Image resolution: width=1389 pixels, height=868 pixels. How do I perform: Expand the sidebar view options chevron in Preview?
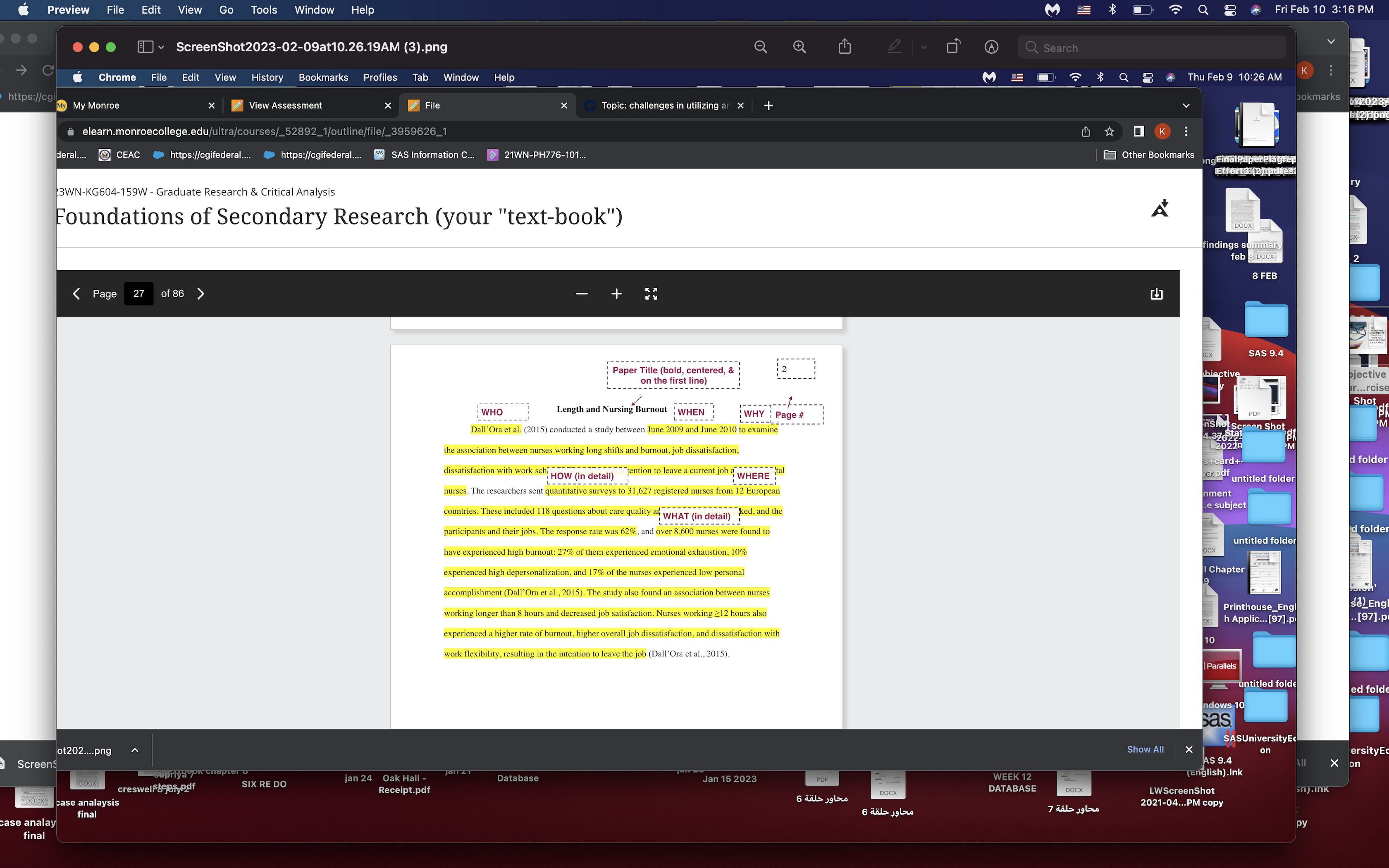pyautogui.click(x=161, y=48)
